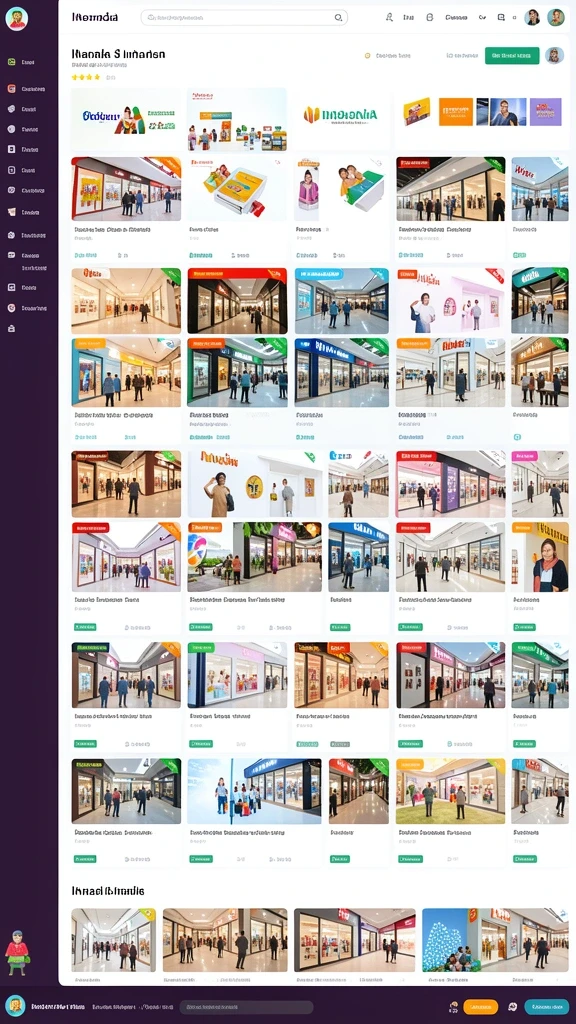Screen dimensions: 576x1024
Task: Open the thumbnail of woman beside green box
Action: tap(341, 188)
